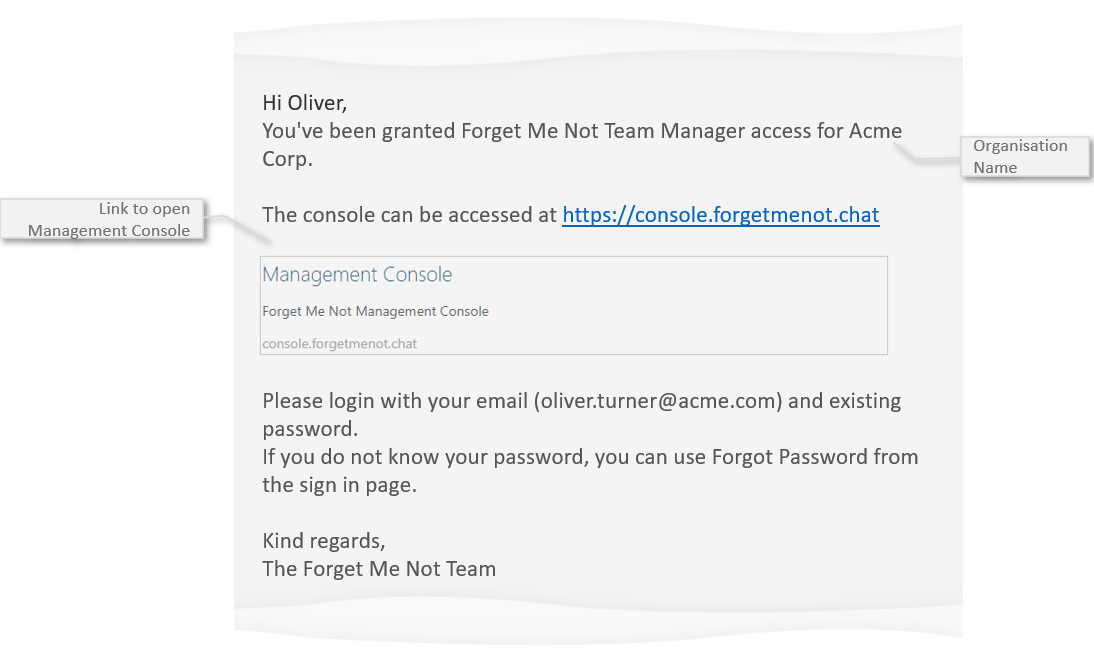The width and height of the screenshot is (1094, 650).
Task: Select the Link to open Management Console callout
Action: [x=110, y=220]
